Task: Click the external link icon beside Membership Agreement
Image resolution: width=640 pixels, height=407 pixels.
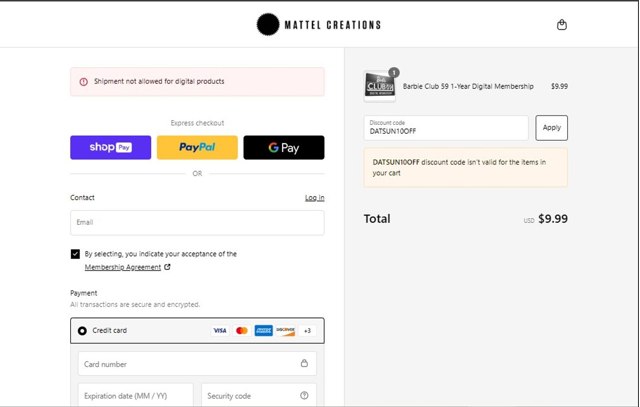Action: click(x=167, y=267)
